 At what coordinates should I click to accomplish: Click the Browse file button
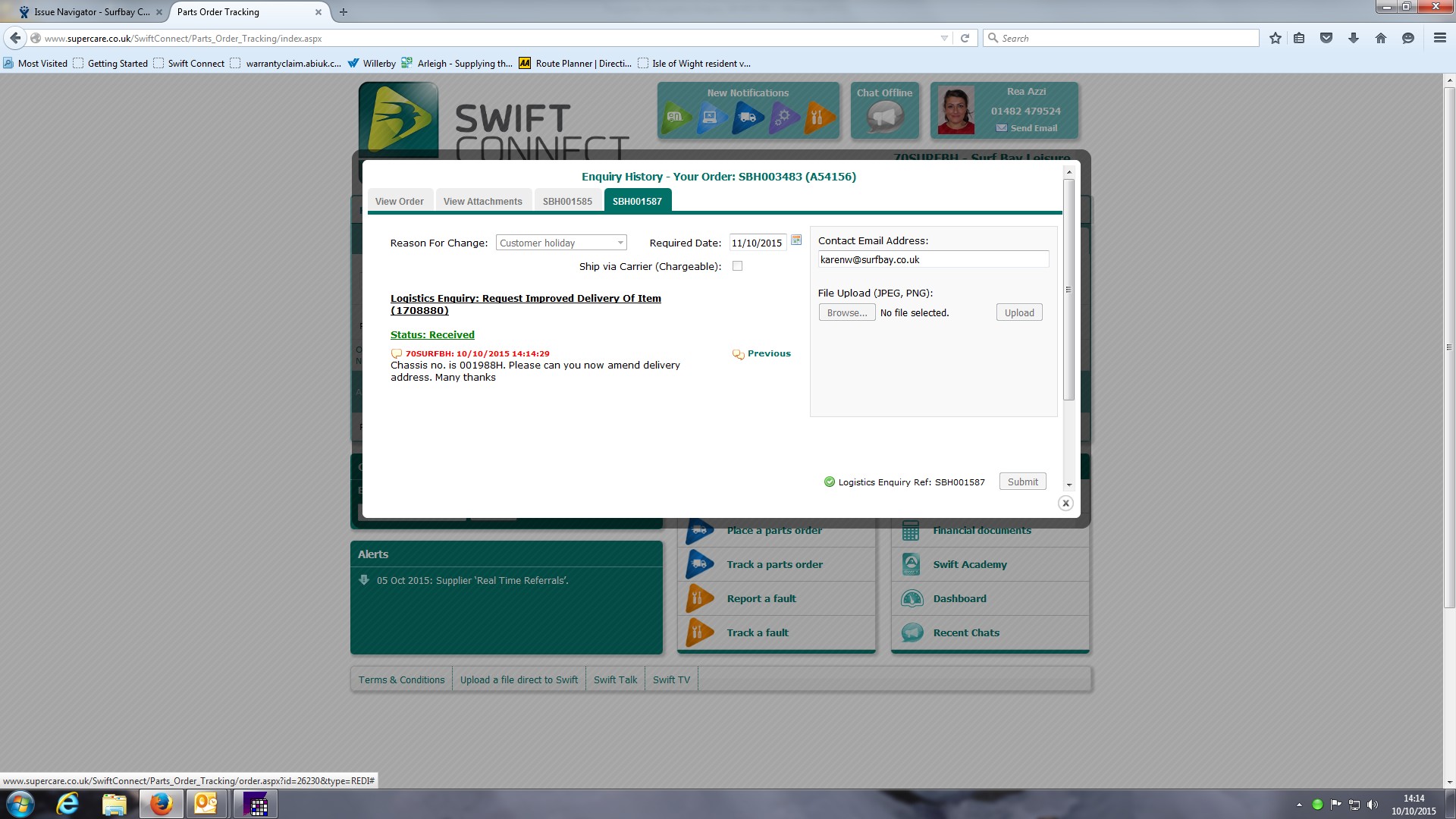[846, 312]
